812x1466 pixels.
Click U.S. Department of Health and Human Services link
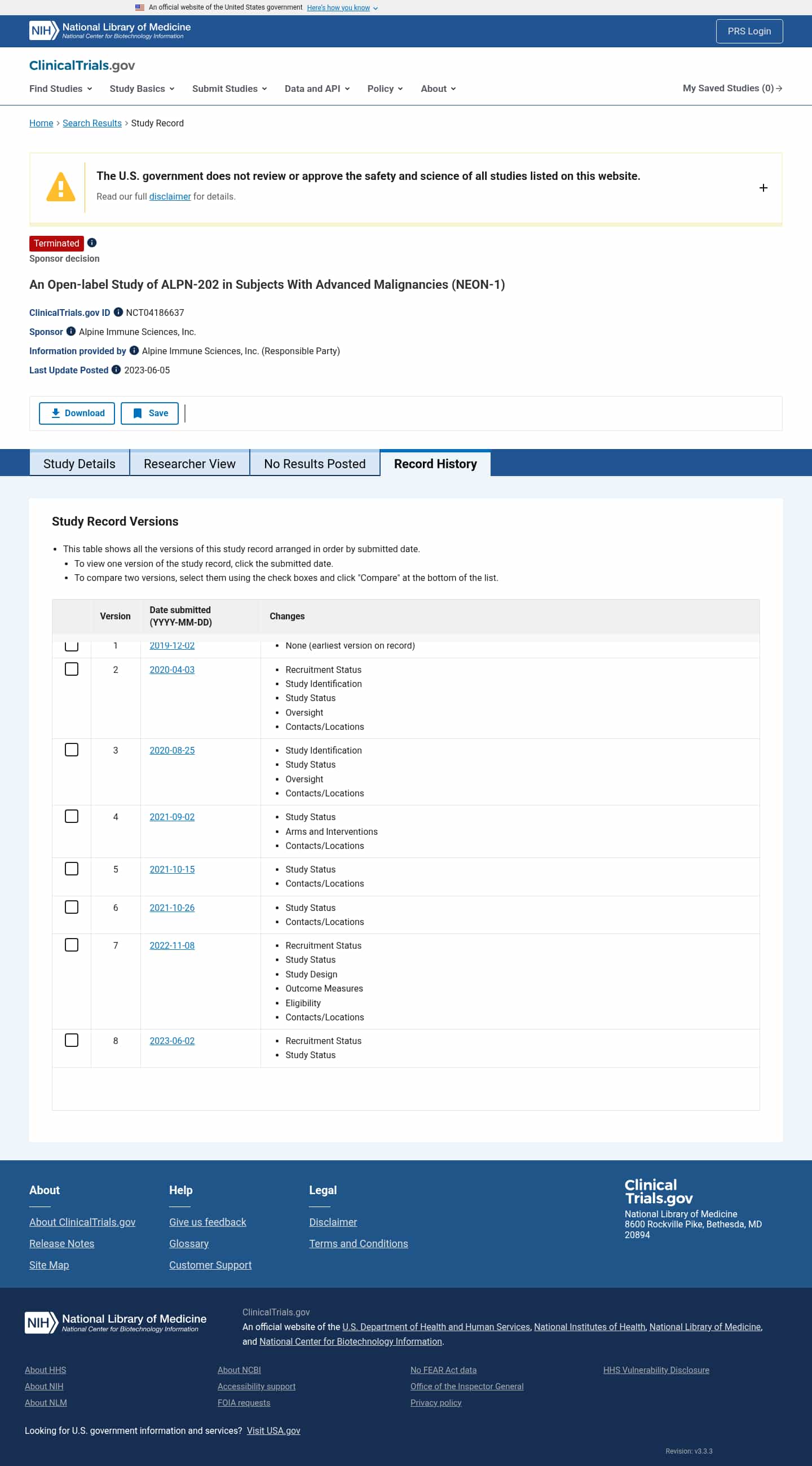coord(436,1327)
